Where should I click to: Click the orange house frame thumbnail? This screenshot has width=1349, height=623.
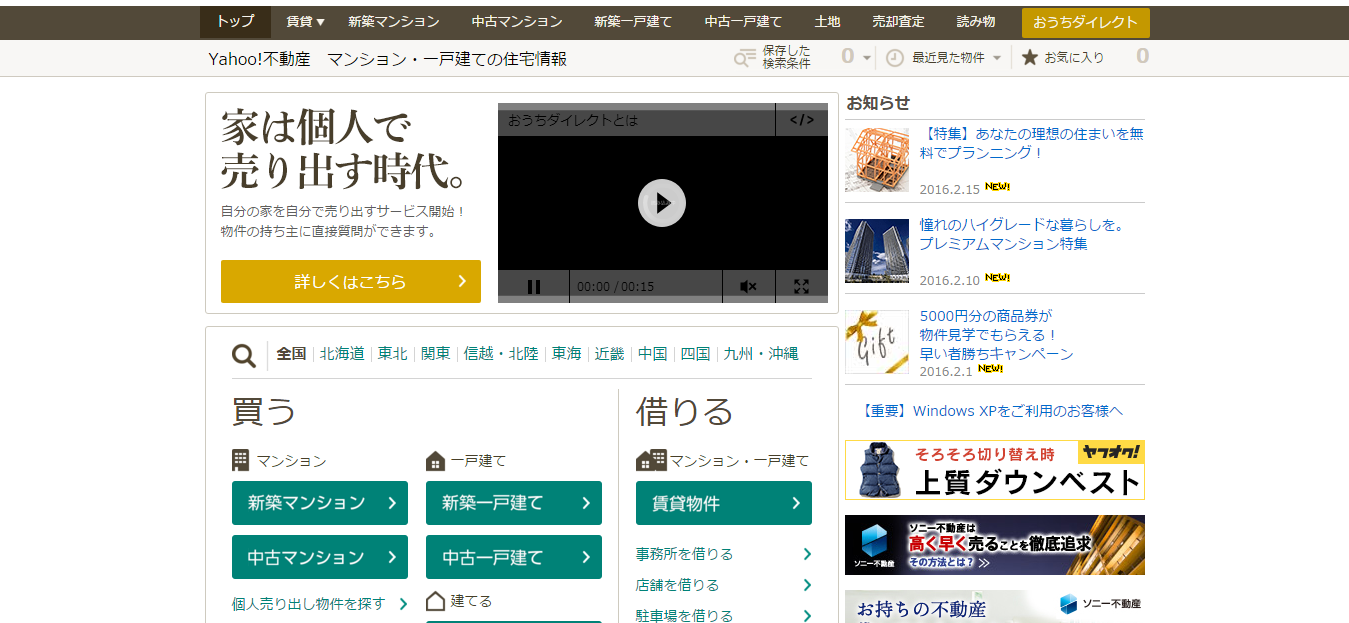click(x=877, y=159)
